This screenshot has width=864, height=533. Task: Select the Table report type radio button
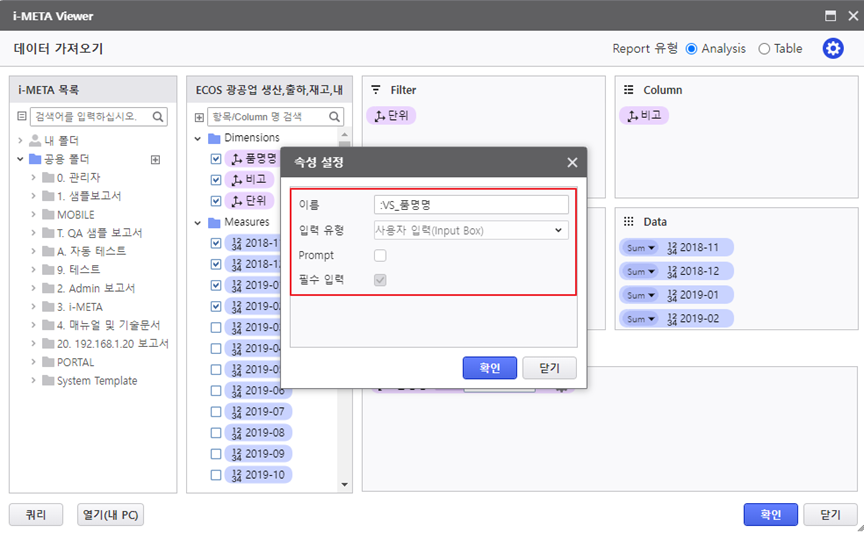click(764, 48)
